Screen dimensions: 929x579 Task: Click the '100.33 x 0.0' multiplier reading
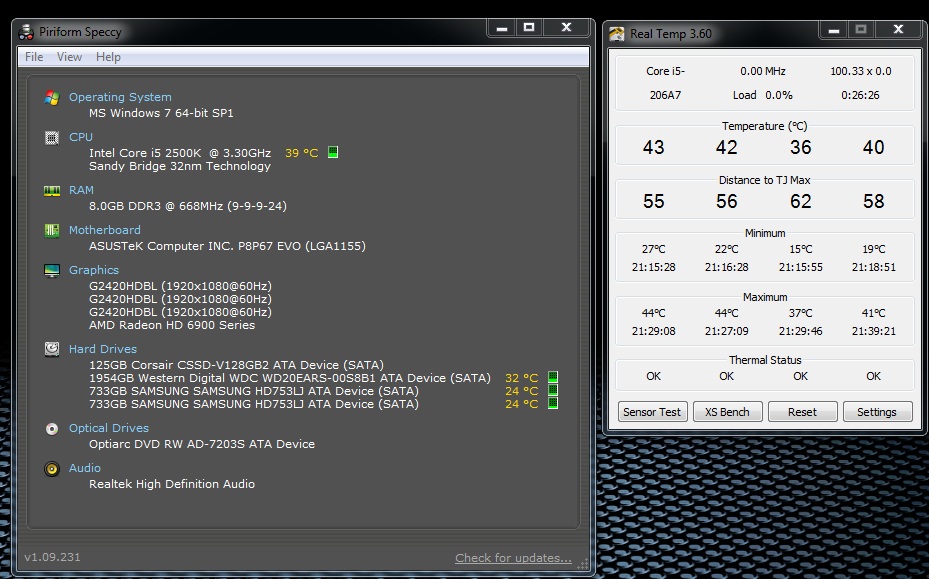pos(860,71)
